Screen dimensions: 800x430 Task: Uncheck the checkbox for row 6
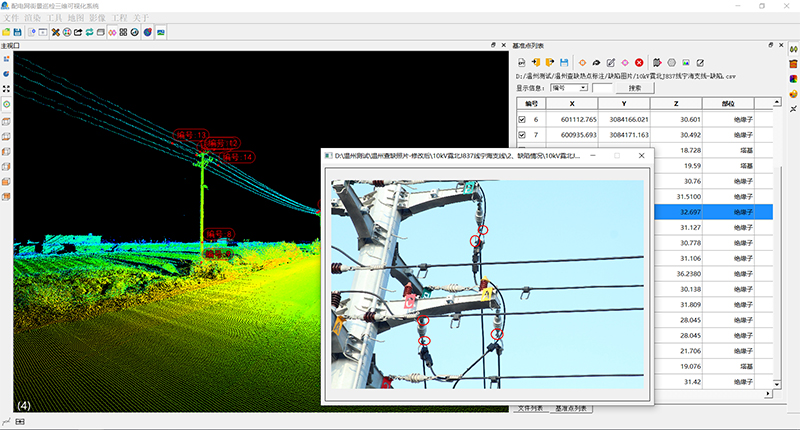522,120
